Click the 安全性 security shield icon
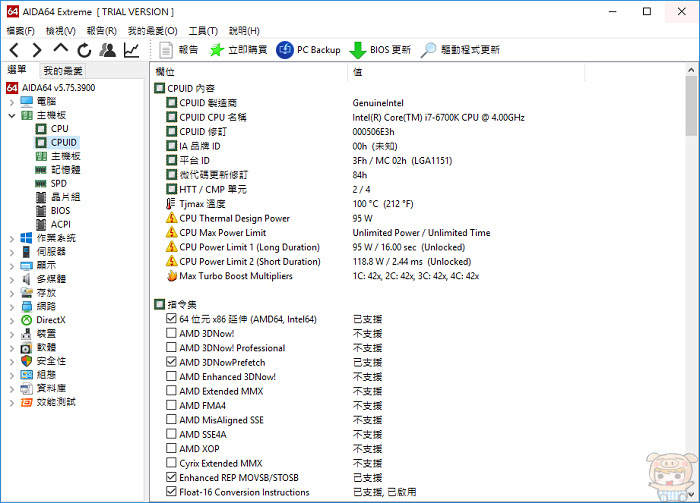The width and height of the screenshot is (700, 503). click(x=27, y=361)
